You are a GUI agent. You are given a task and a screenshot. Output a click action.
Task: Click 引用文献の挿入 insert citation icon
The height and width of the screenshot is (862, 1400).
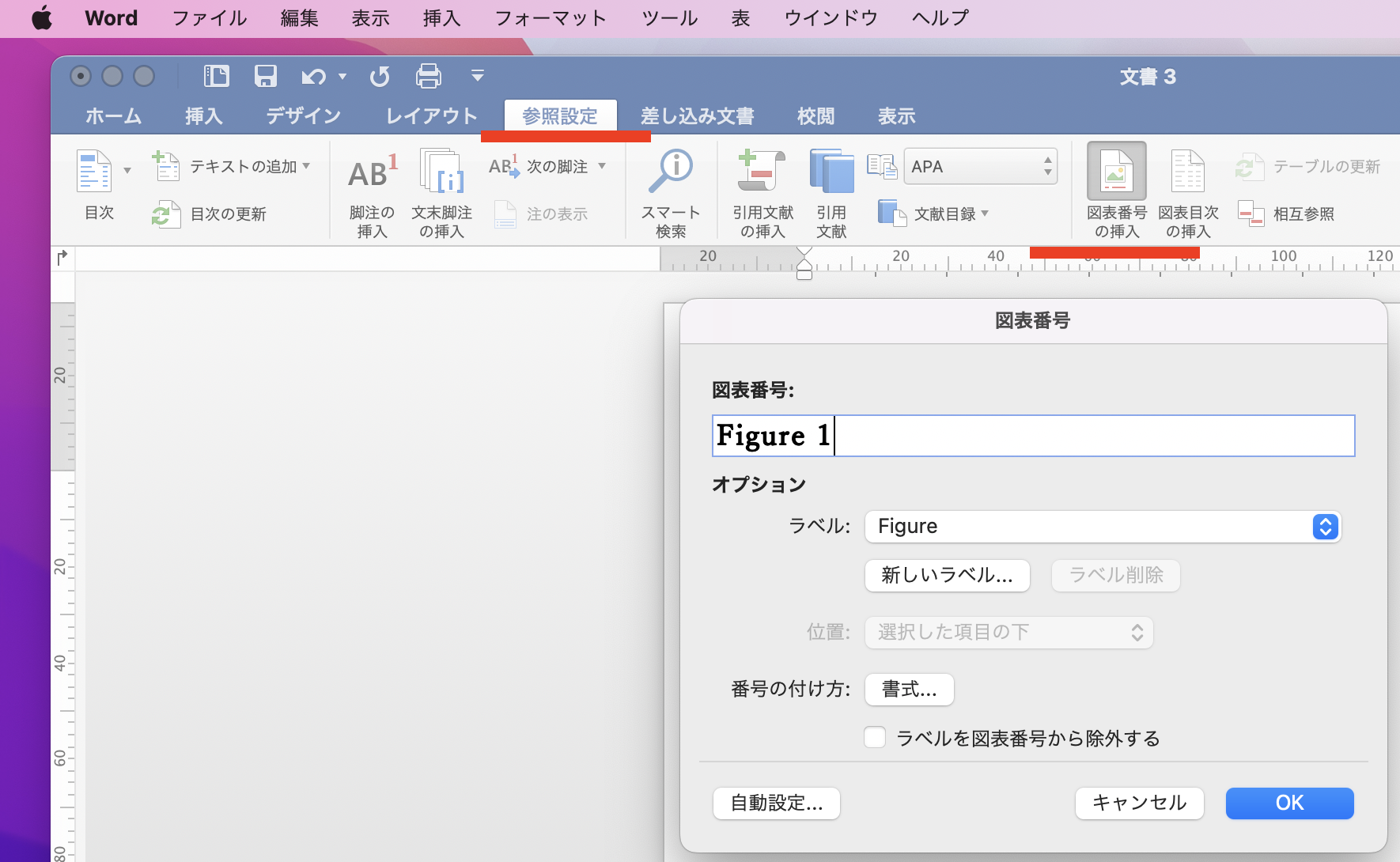[x=762, y=171]
